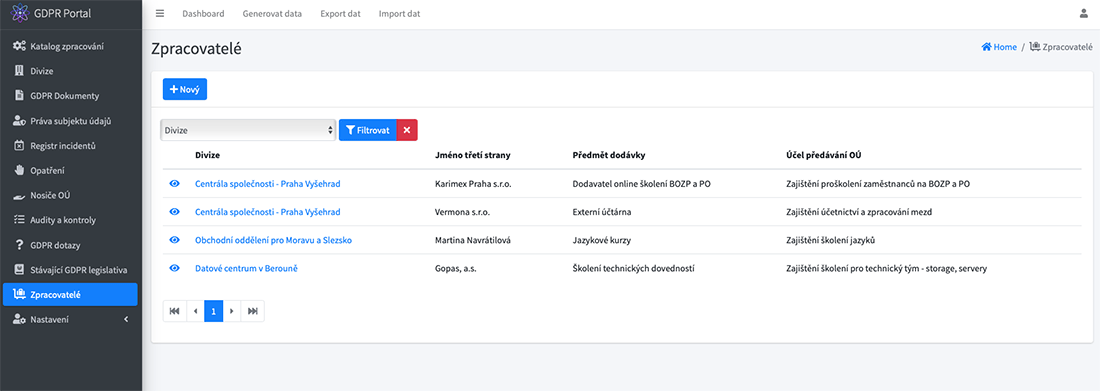This screenshot has width=1100, height=391.
Task: Go to the next page arrow
Action: [x=232, y=311]
